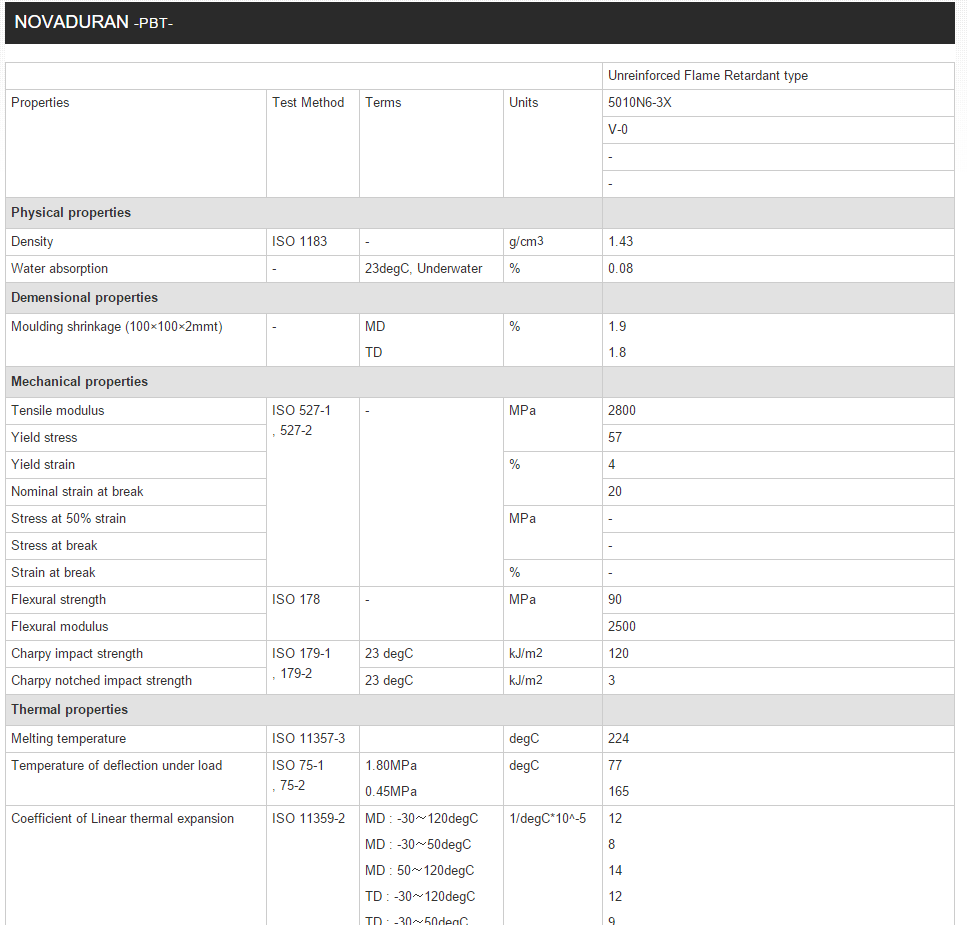
Task: Click the 'Stress at break' row label
Action: (x=54, y=546)
